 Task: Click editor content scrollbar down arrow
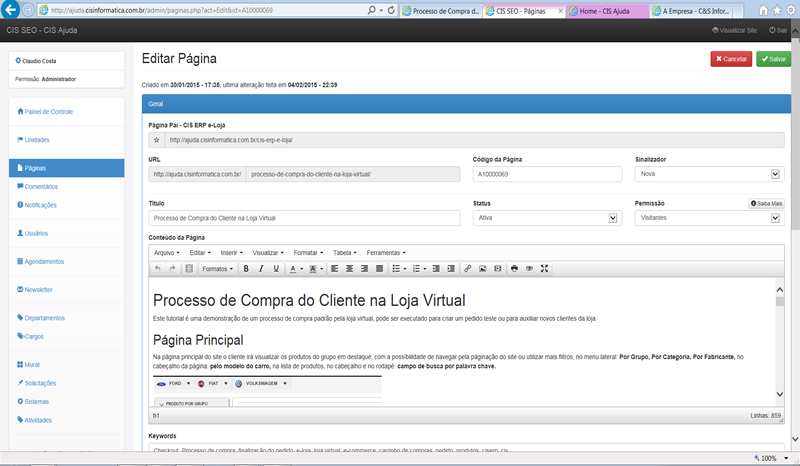780,394
